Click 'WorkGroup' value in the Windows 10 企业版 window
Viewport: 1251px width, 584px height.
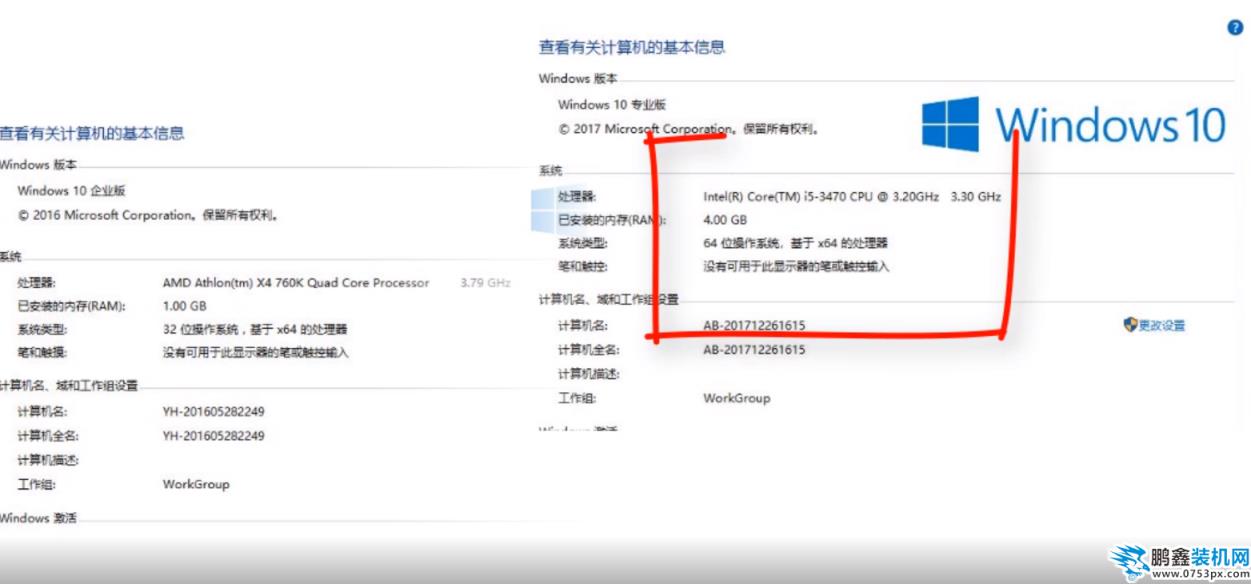click(196, 484)
